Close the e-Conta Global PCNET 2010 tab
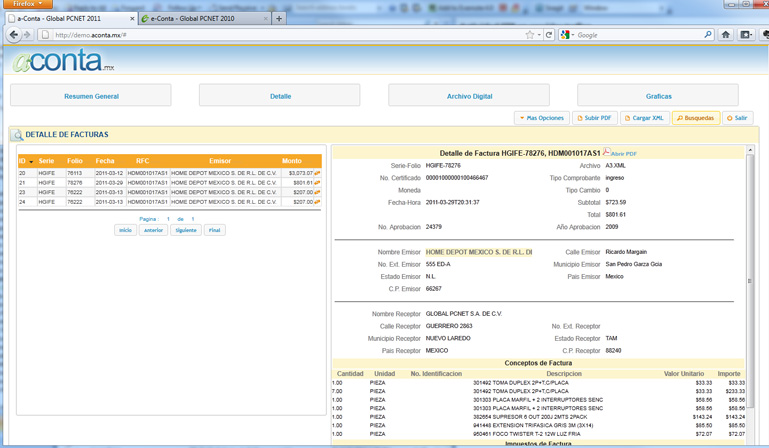The height and width of the screenshot is (448, 769). pos(266,19)
